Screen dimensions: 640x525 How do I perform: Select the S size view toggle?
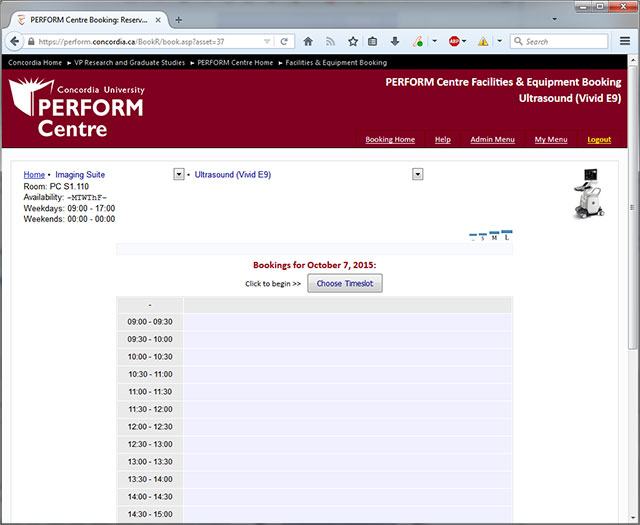(x=482, y=238)
